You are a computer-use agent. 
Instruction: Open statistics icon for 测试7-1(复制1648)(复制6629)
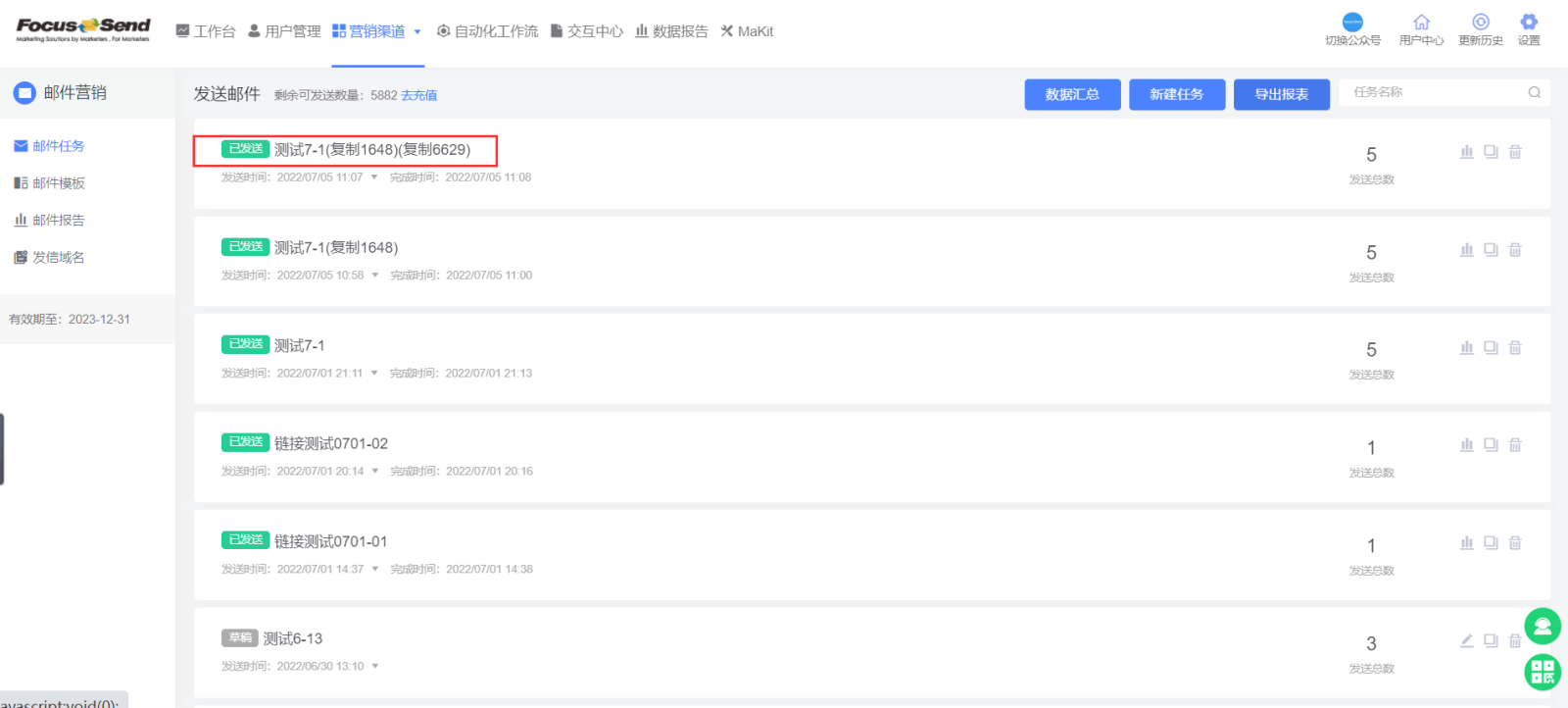(1467, 152)
